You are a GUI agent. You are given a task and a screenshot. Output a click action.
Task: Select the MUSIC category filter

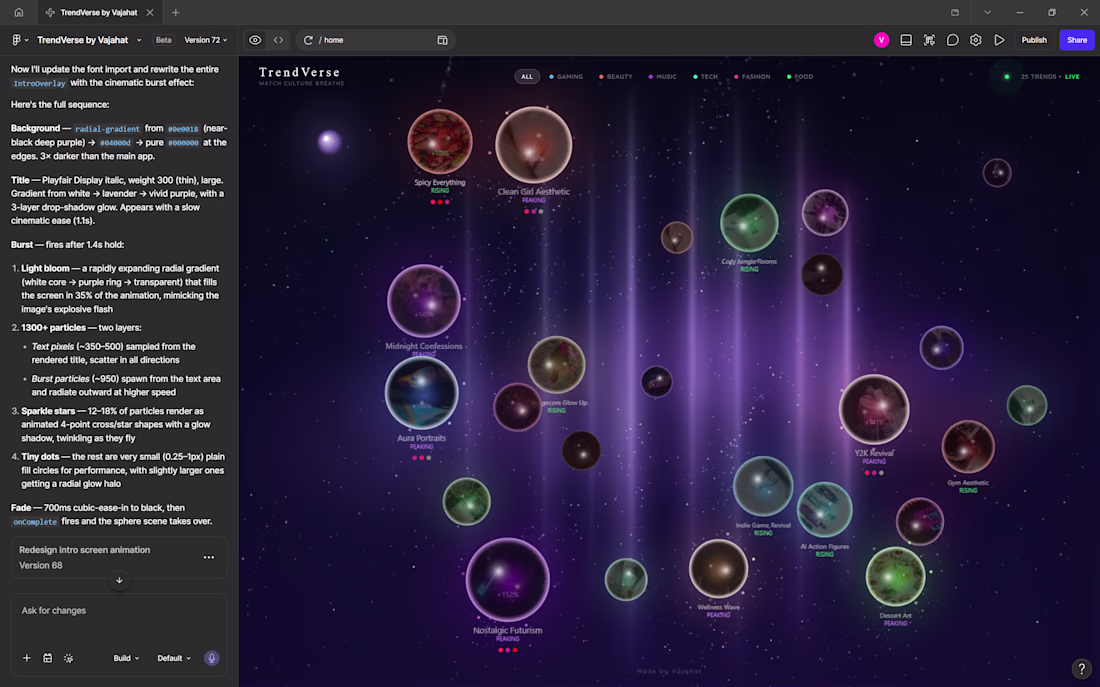point(662,76)
